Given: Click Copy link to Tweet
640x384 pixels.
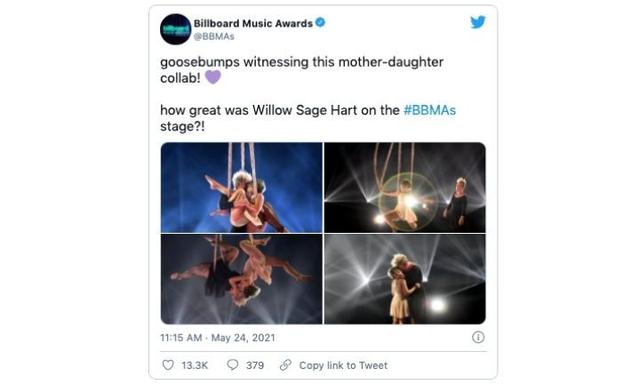Looking at the screenshot, I should coord(343,365).
